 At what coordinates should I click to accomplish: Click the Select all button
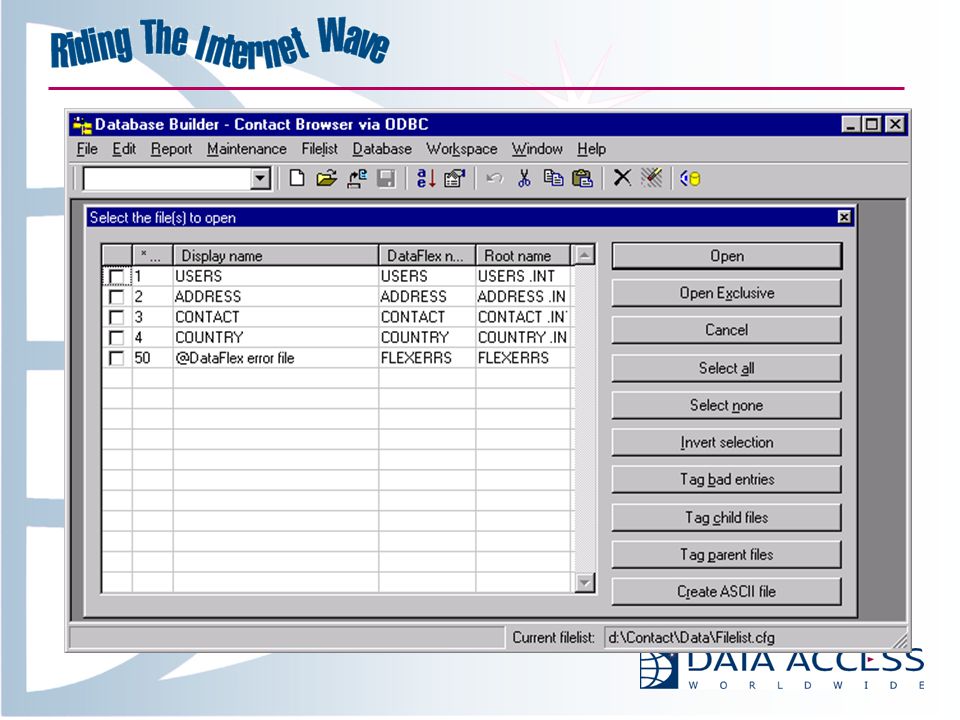pyautogui.click(x=727, y=369)
